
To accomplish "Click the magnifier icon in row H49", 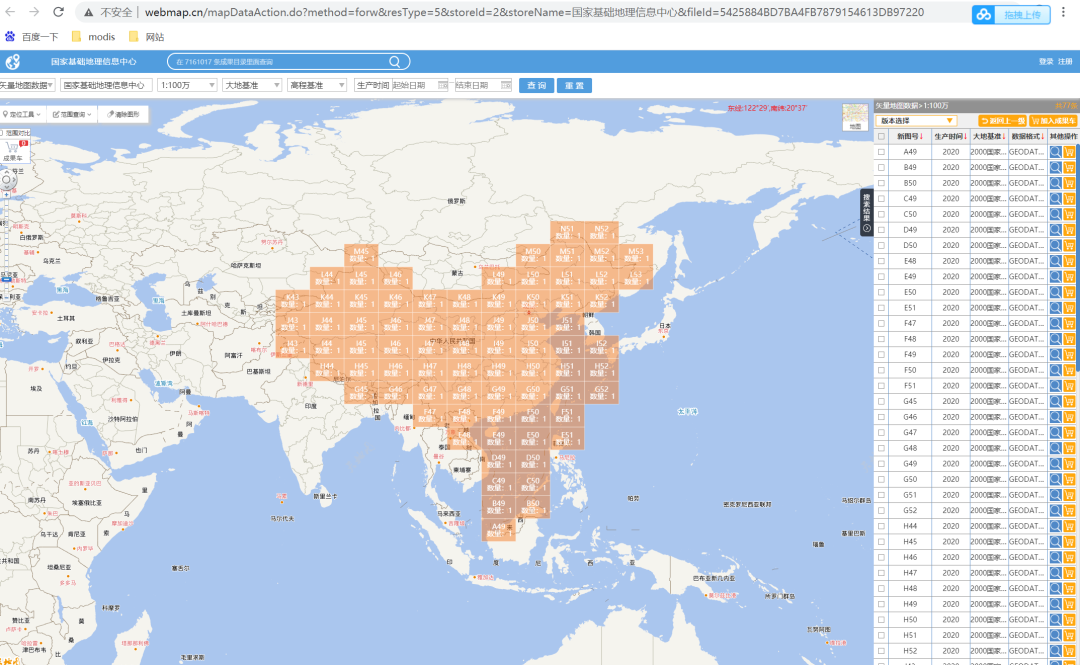I will click(x=1055, y=604).
